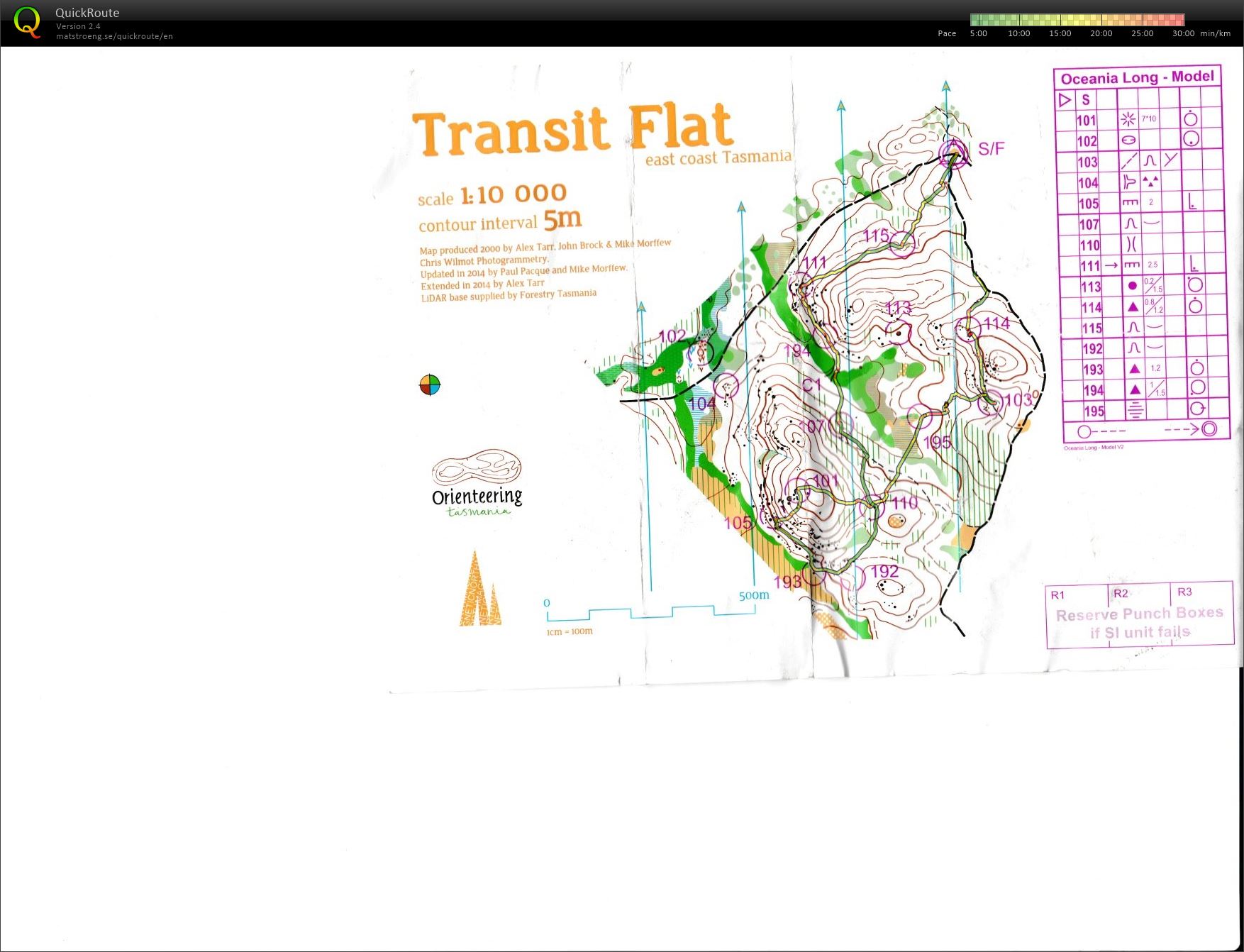1244x952 pixels.
Task: Click the QuickRoute title text
Action: (x=87, y=13)
